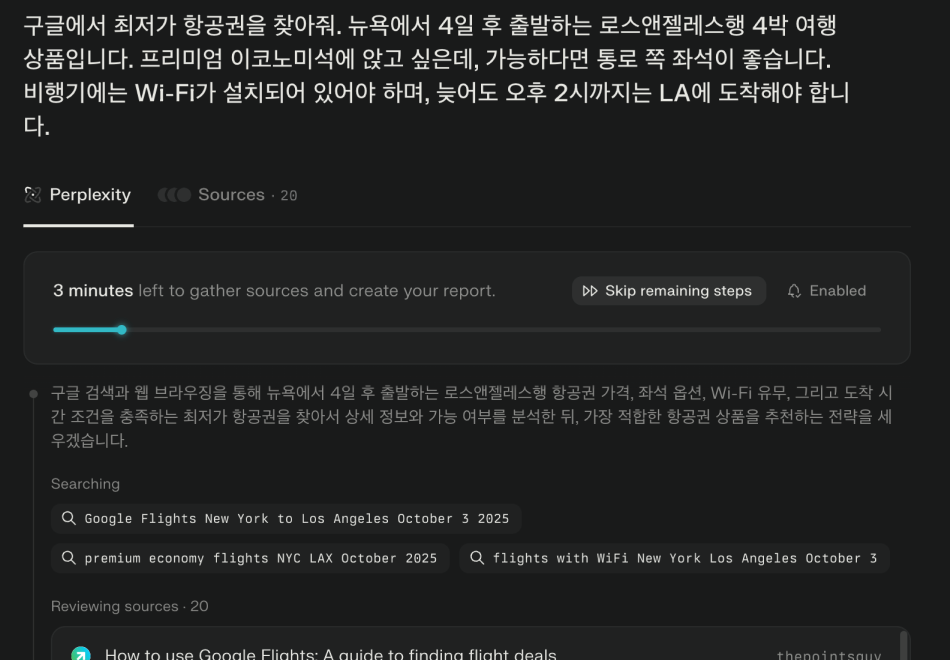Open the Google Flights guide source link
The width and height of the screenshot is (950, 660).
(330, 654)
